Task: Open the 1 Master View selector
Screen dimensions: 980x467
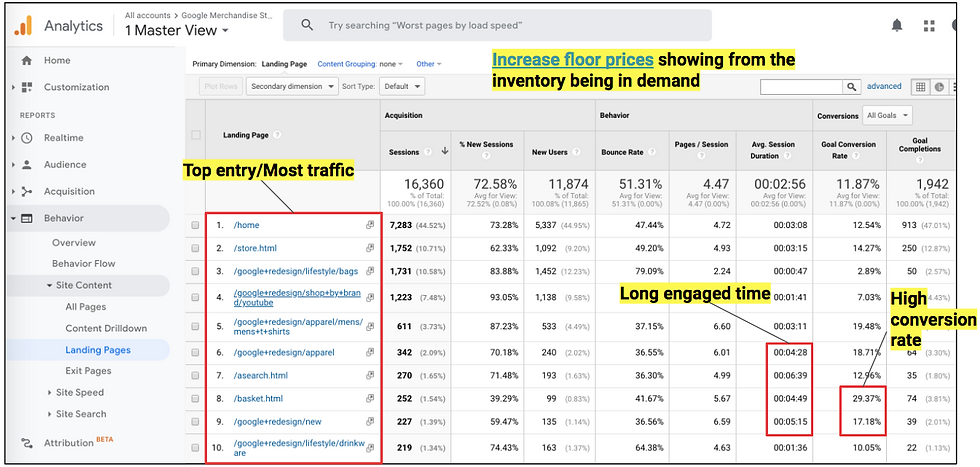Action: pyautogui.click(x=176, y=30)
